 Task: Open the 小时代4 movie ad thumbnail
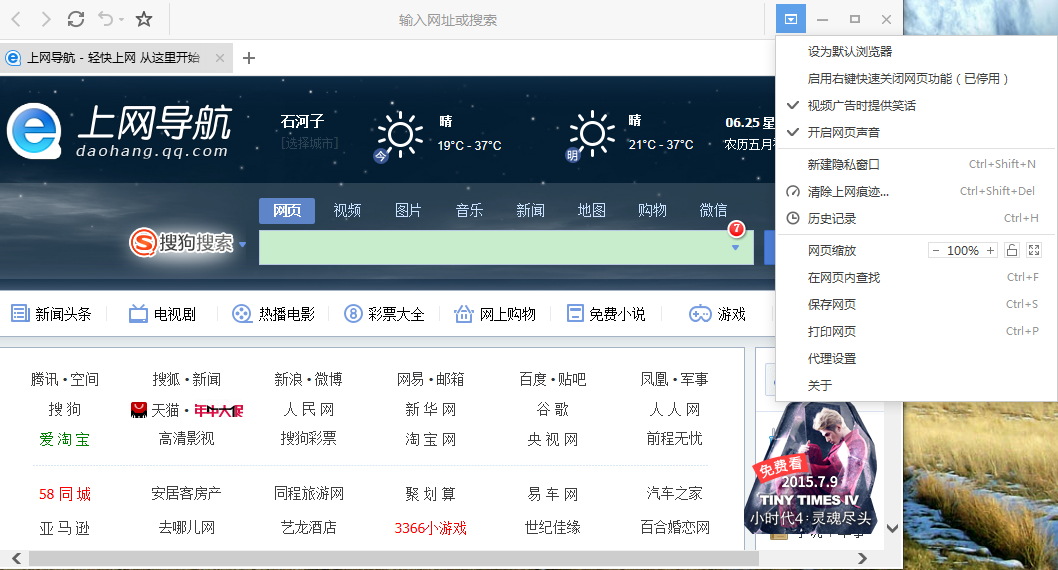point(810,468)
